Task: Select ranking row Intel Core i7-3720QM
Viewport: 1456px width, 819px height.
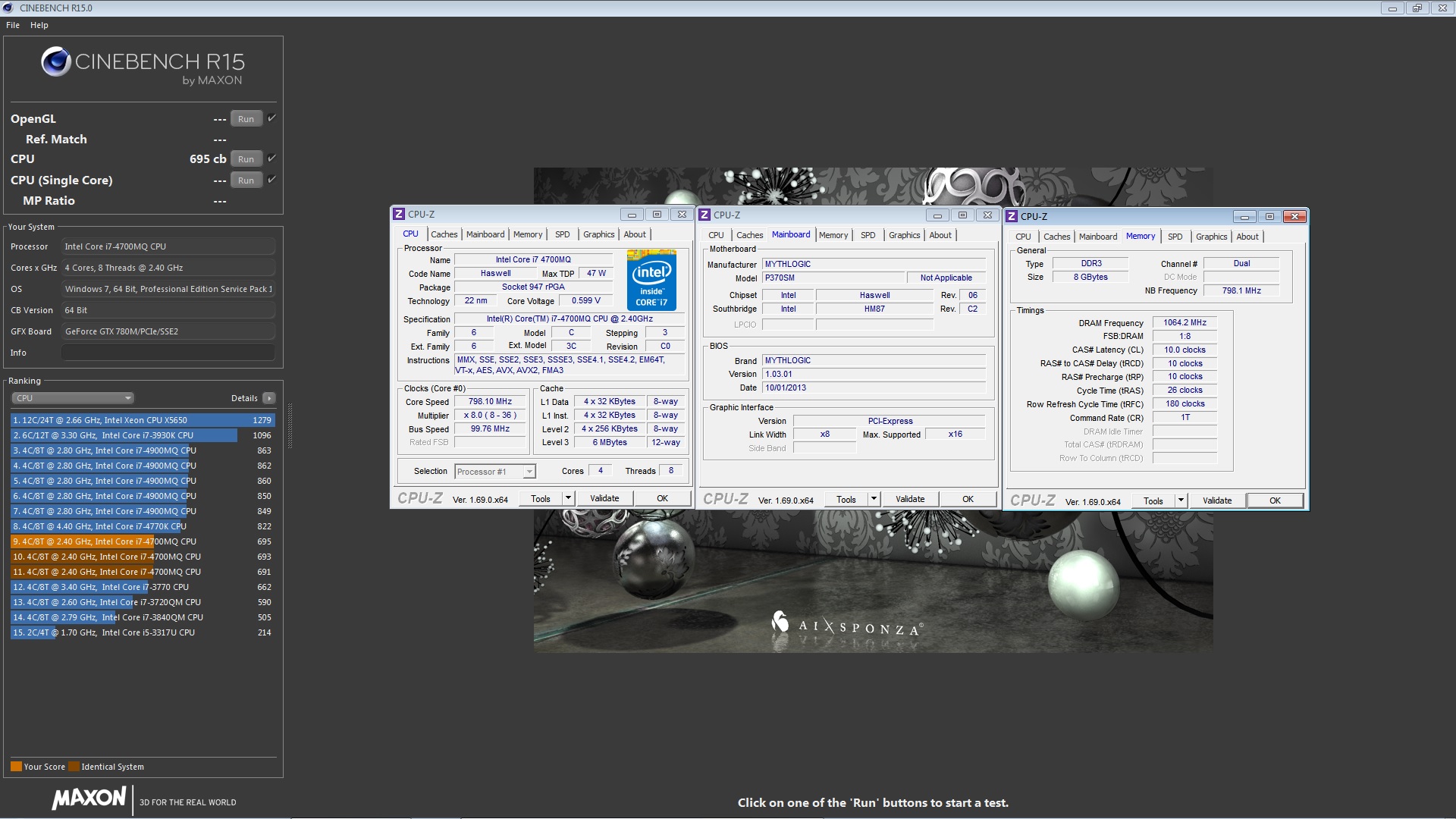Action: coord(143,602)
